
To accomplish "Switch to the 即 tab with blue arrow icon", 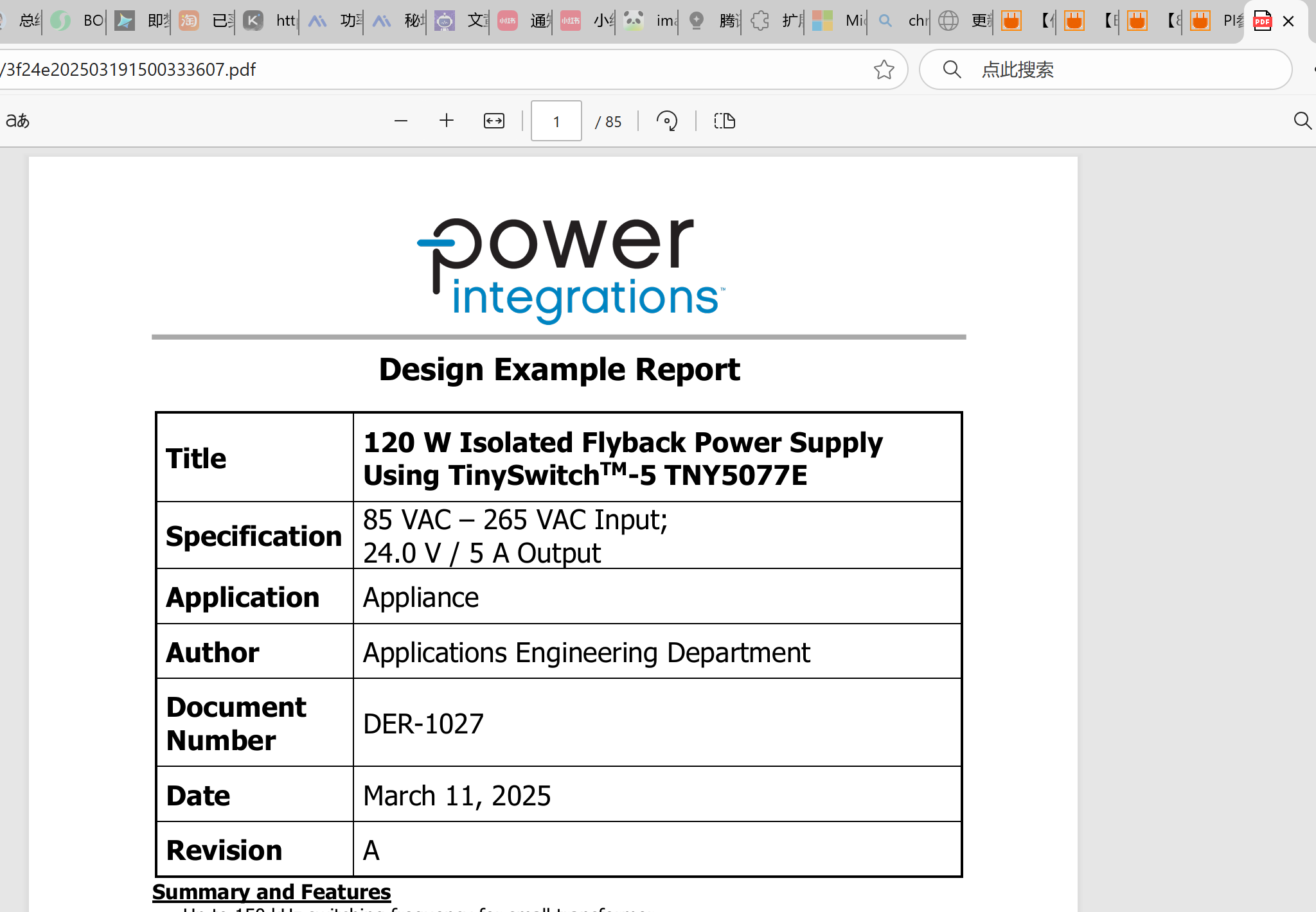I will click(141, 21).
